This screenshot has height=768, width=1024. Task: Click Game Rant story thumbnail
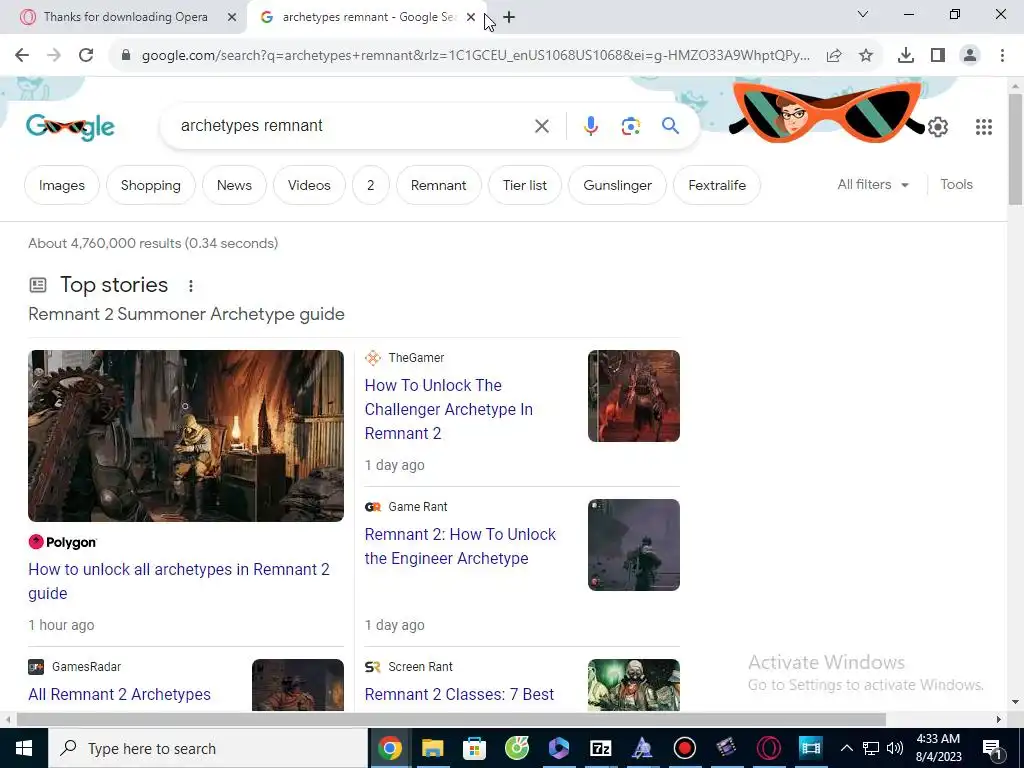pyautogui.click(x=633, y=545)
